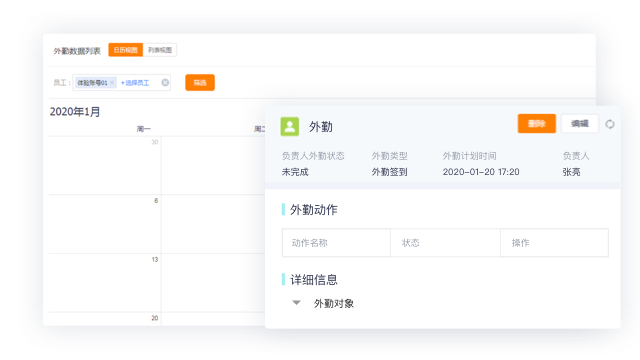The image size is (640, 360).
Task: Click the 负责人外勤状态 field label
Action: pos(313,156)
